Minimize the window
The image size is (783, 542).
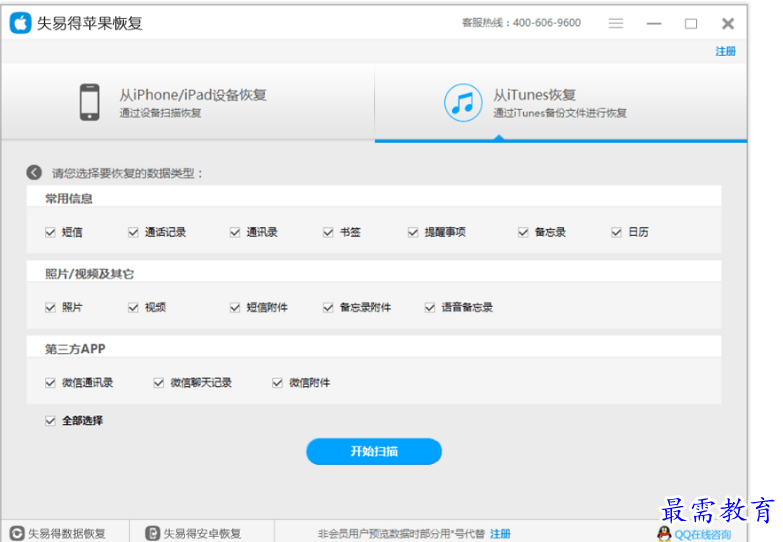(x=654, y=23)
